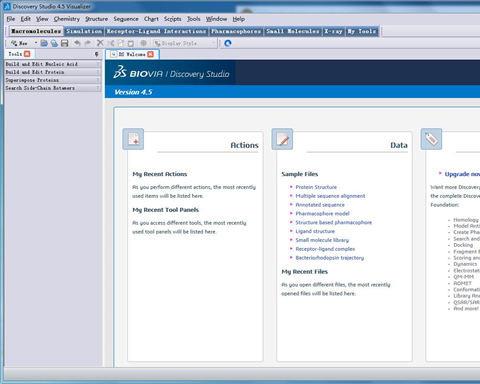480x384 pixels.
Task: Open the Window menu
Action: (x=216, y=19)
